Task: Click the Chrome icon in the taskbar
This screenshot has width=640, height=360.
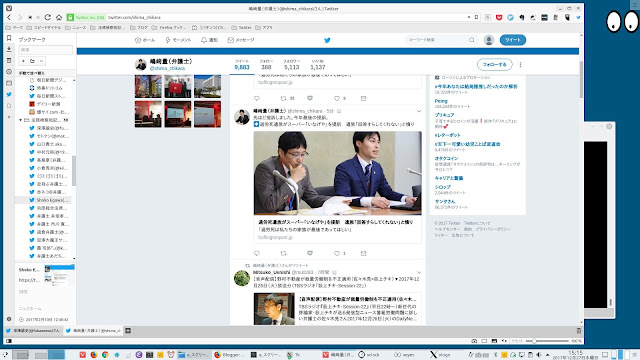Action: [105, 355]
